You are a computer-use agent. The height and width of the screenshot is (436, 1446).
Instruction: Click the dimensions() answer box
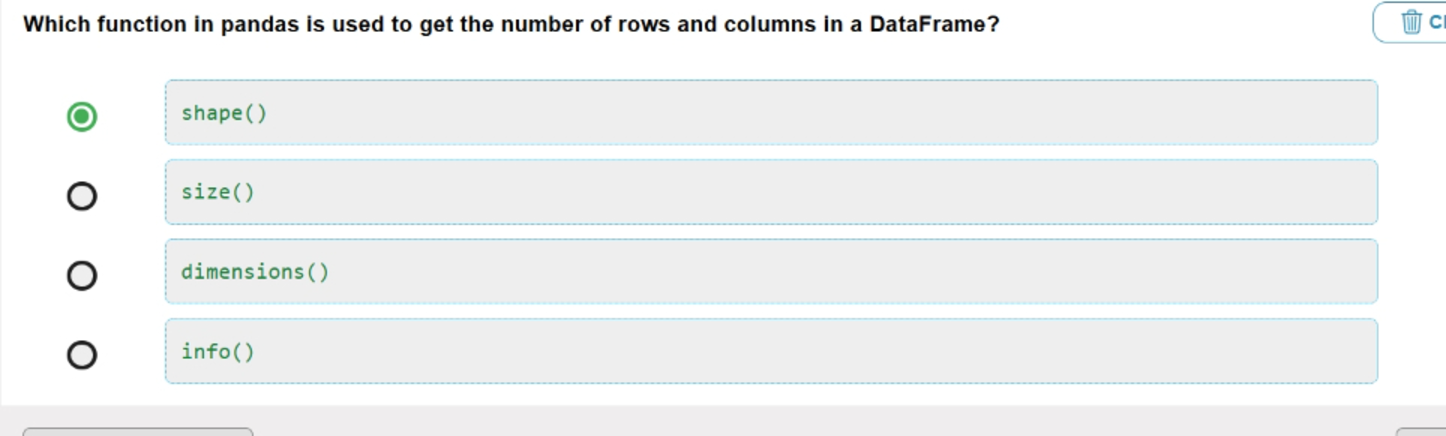pyautogui.click(x=771, y=271)
